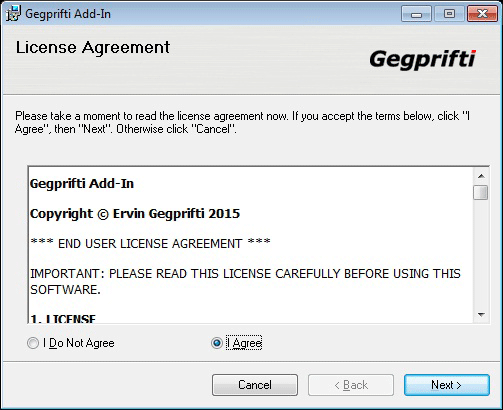Click the grayed-out Back button
This screenshot has height=410, width=503.
click(x=351, y=385)
